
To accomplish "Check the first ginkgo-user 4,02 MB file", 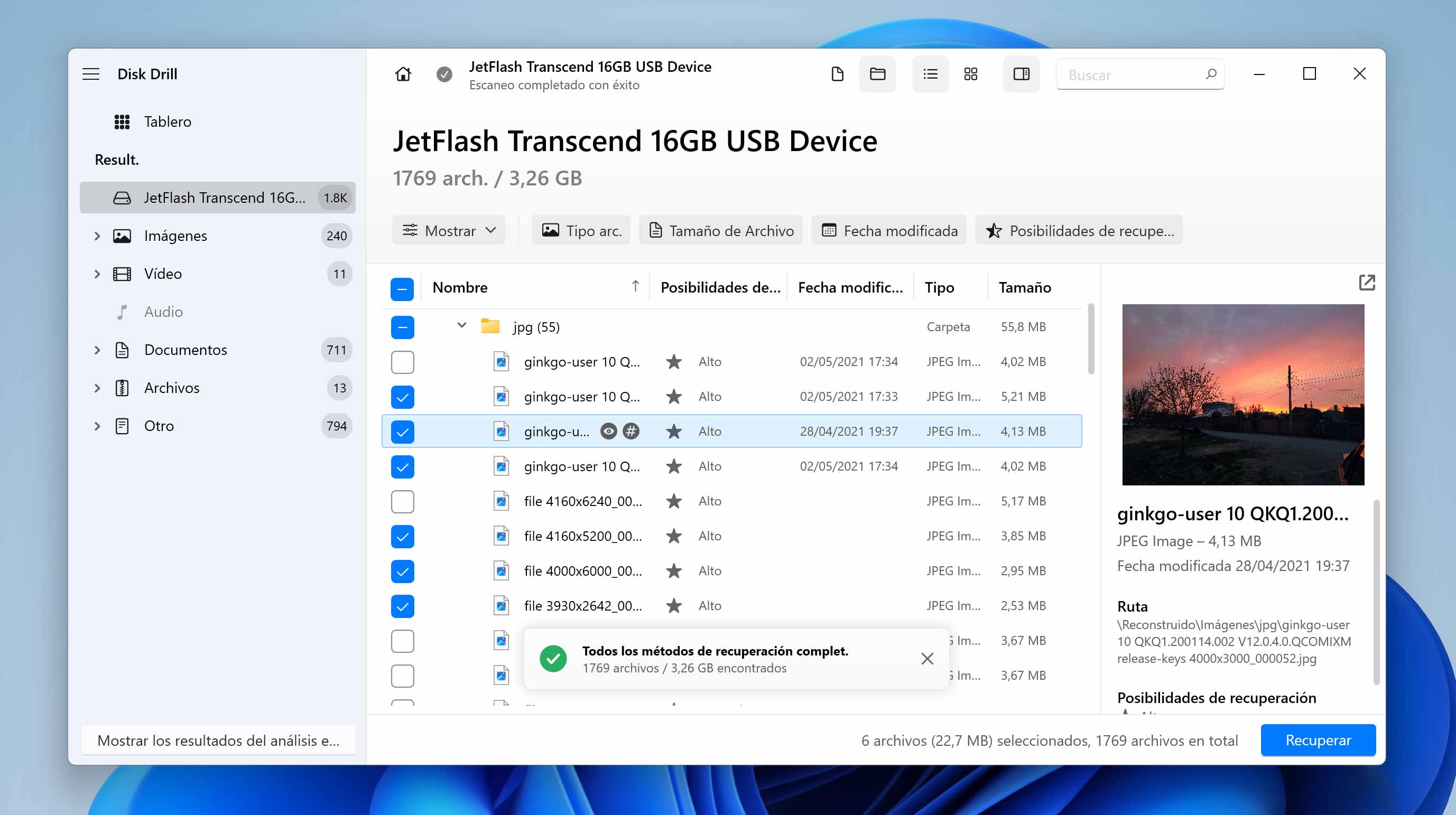I will click(x=402, y=362).
